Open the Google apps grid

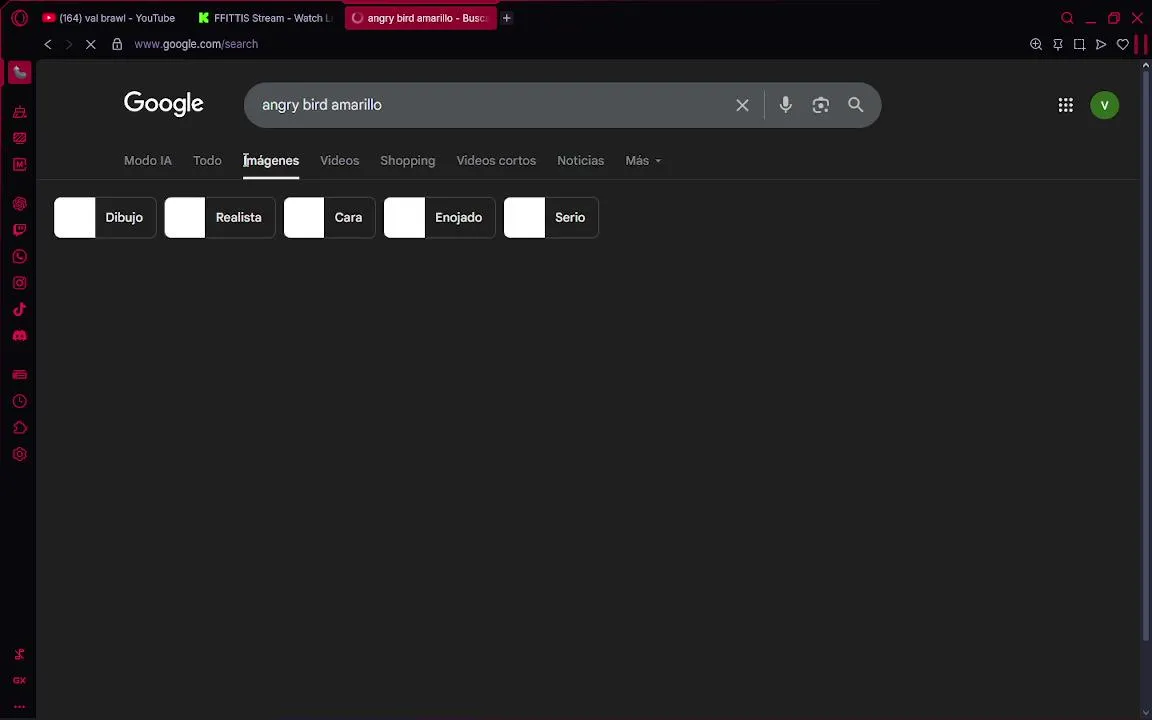pos(1065,105)
